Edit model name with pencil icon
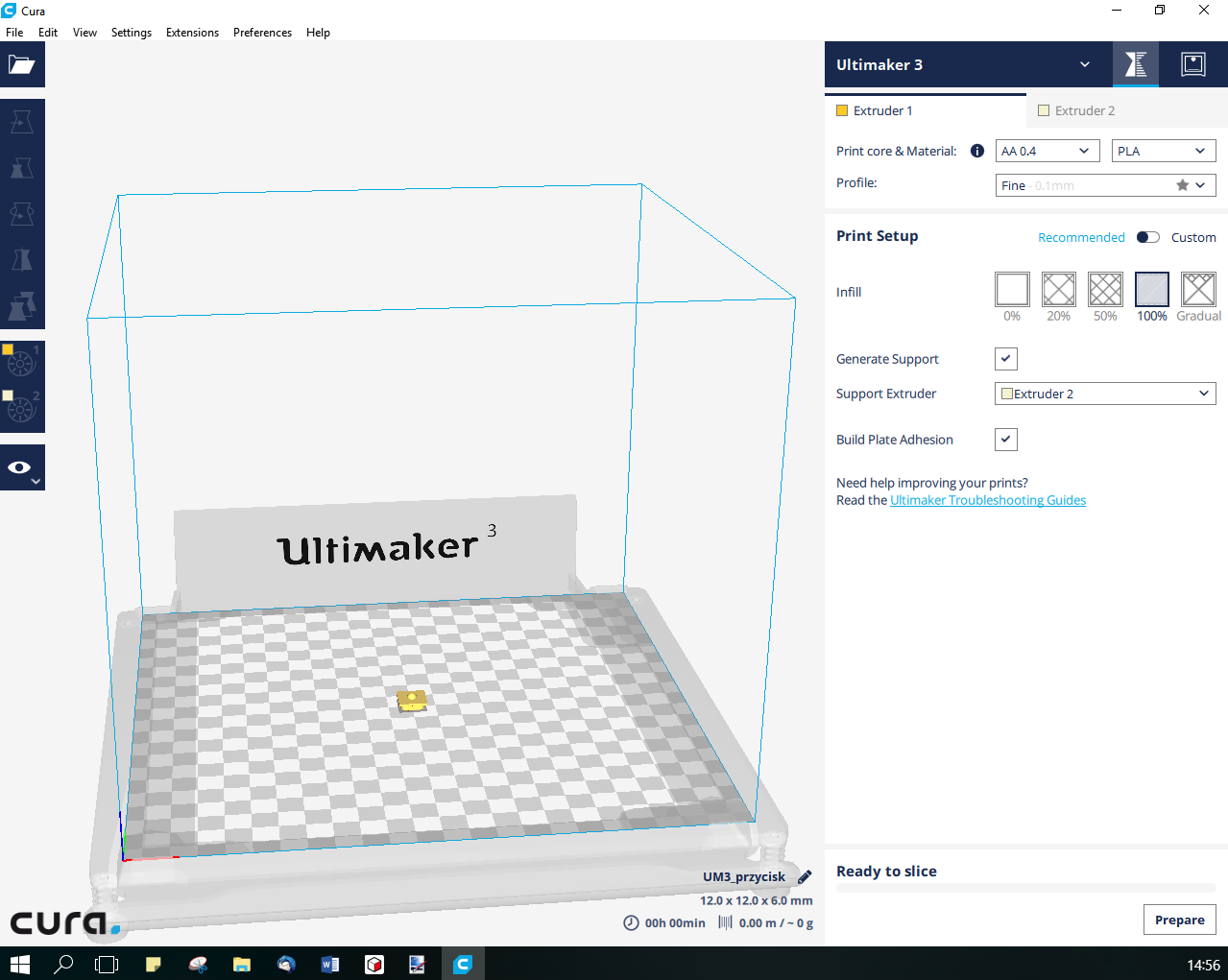Screen dimensions: 1228x980 point(805,876)
